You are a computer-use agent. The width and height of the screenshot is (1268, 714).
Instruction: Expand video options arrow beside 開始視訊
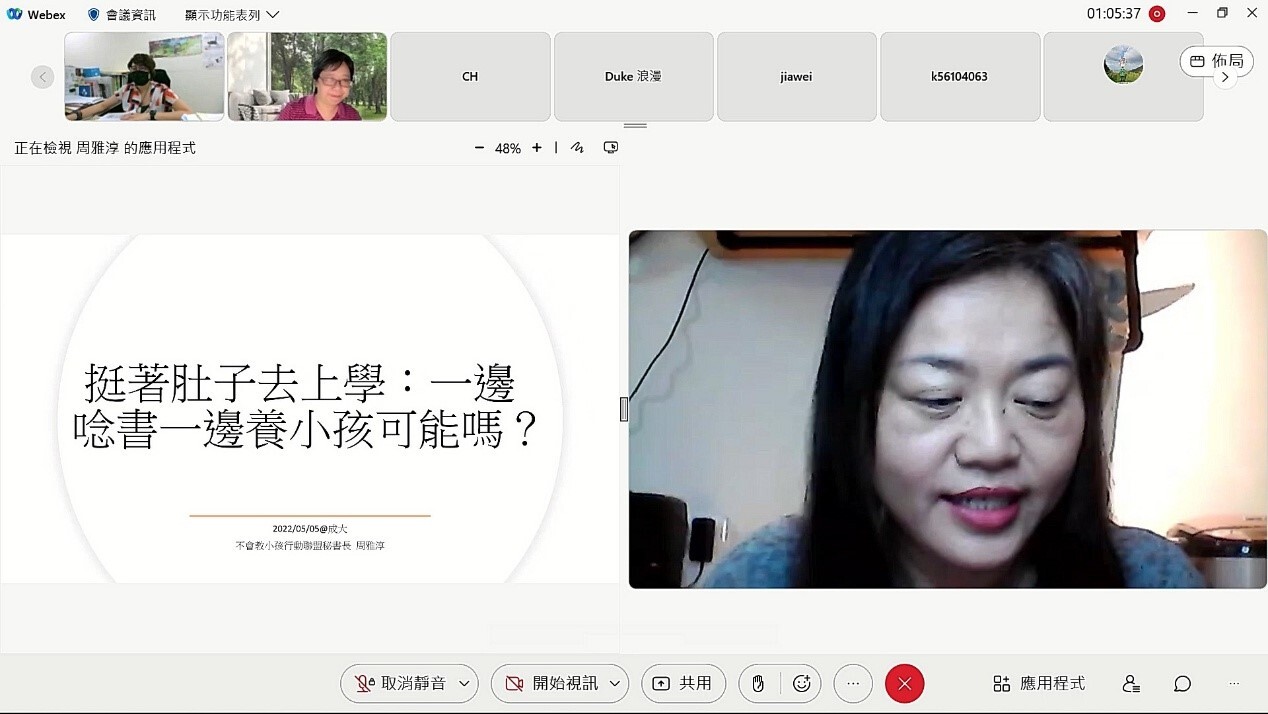click(x=615, y=684)
